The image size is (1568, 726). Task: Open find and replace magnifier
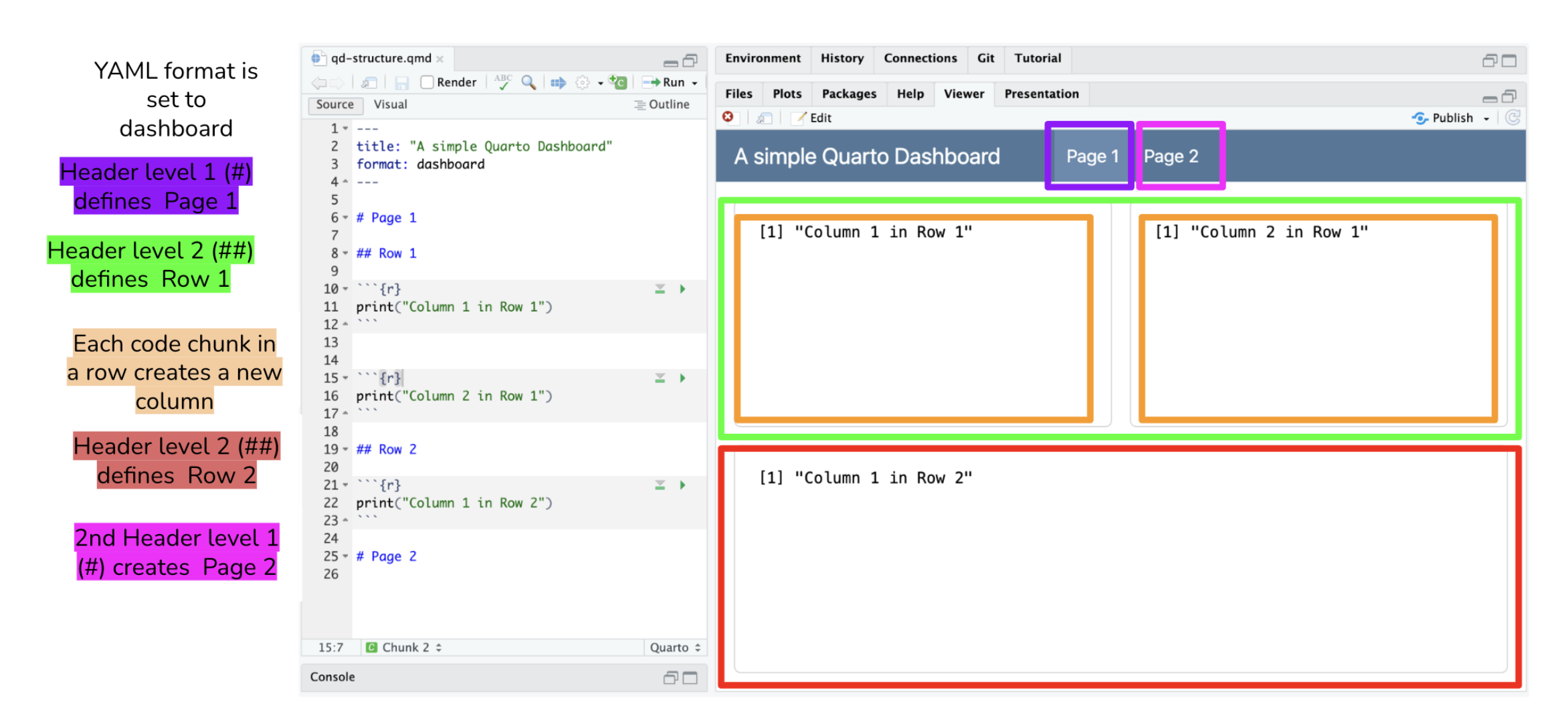coord(528,82)
